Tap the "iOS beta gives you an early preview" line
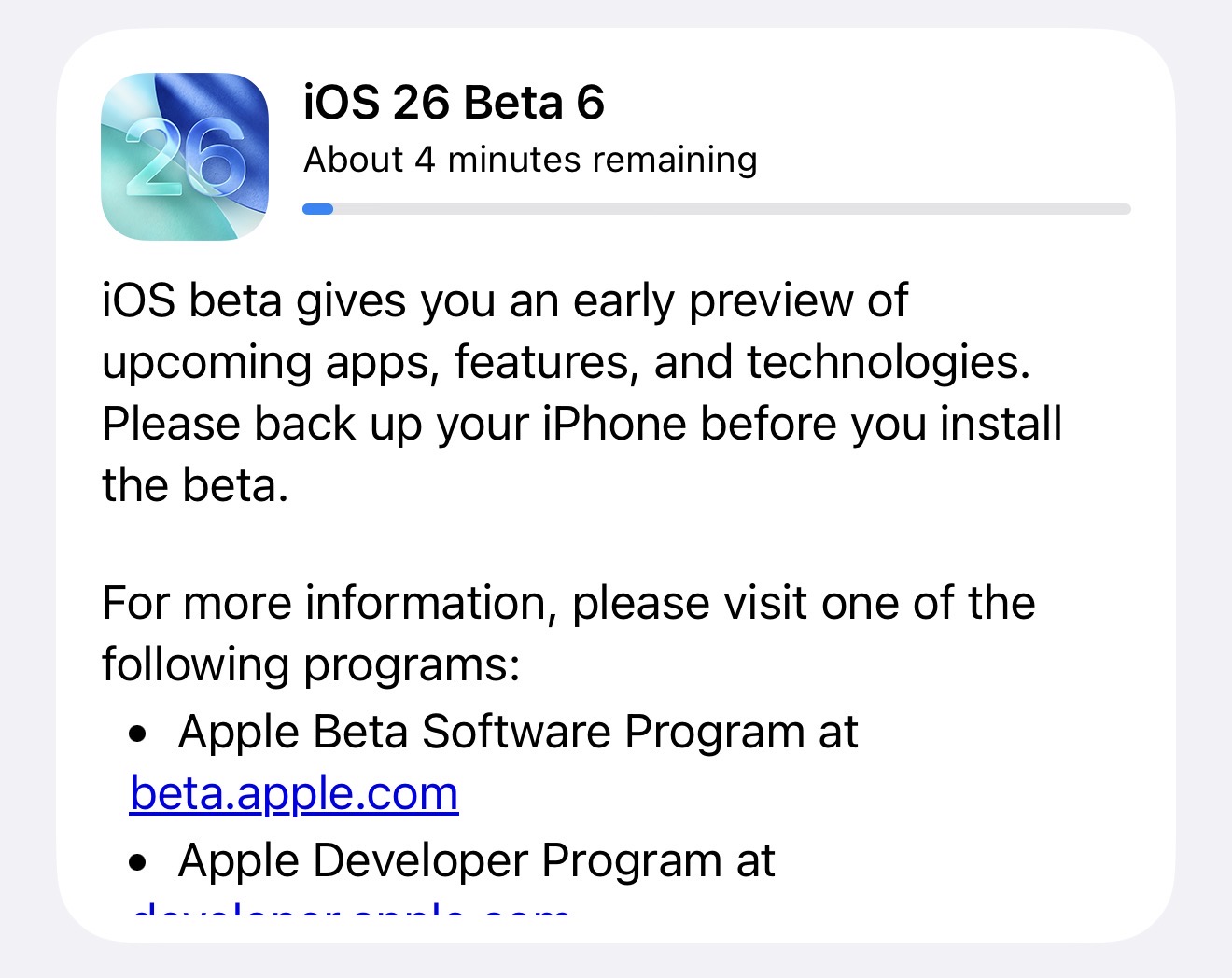1232x978 pixels. 504,301
